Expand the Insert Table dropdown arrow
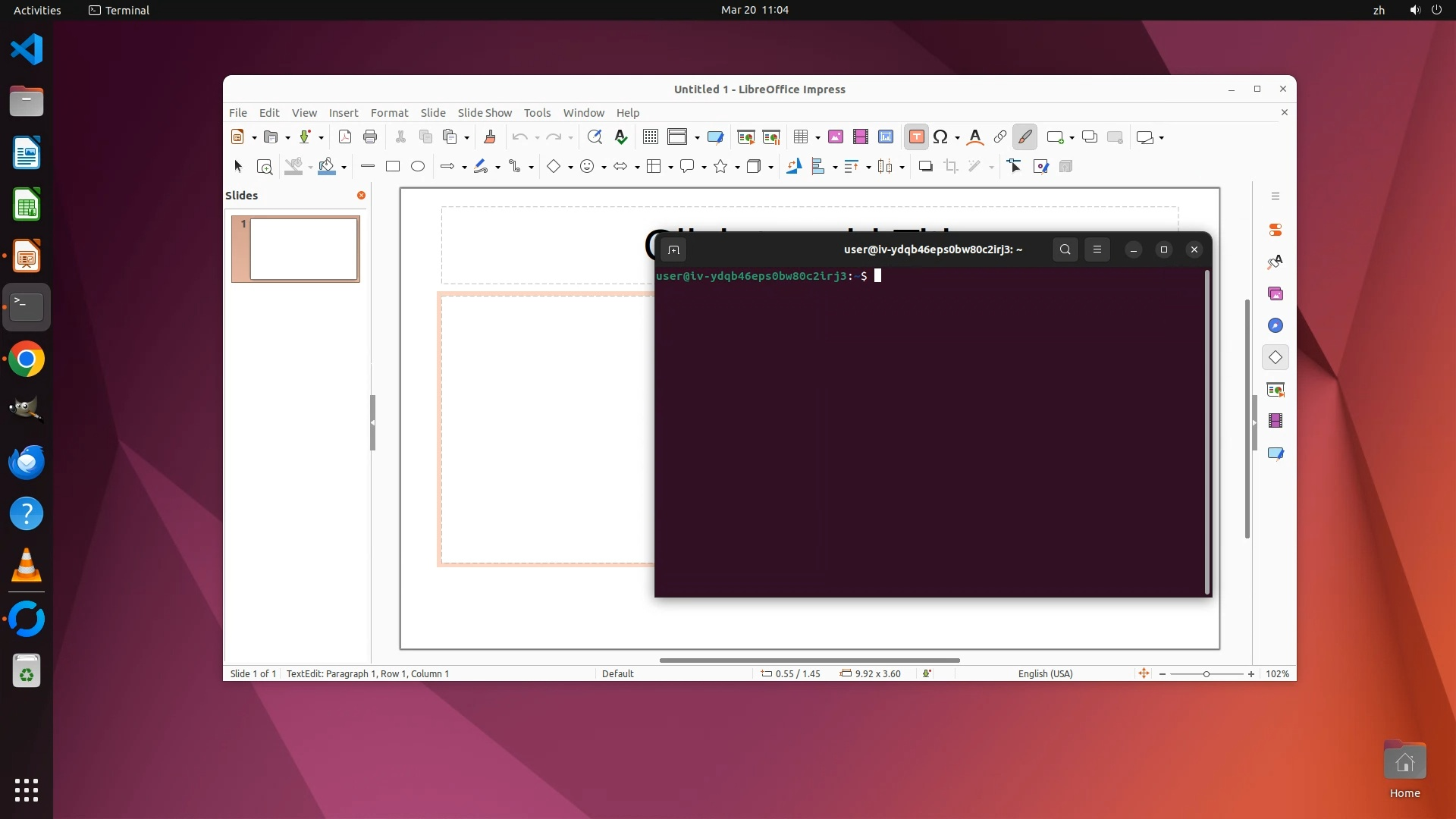 pos(817,138)
